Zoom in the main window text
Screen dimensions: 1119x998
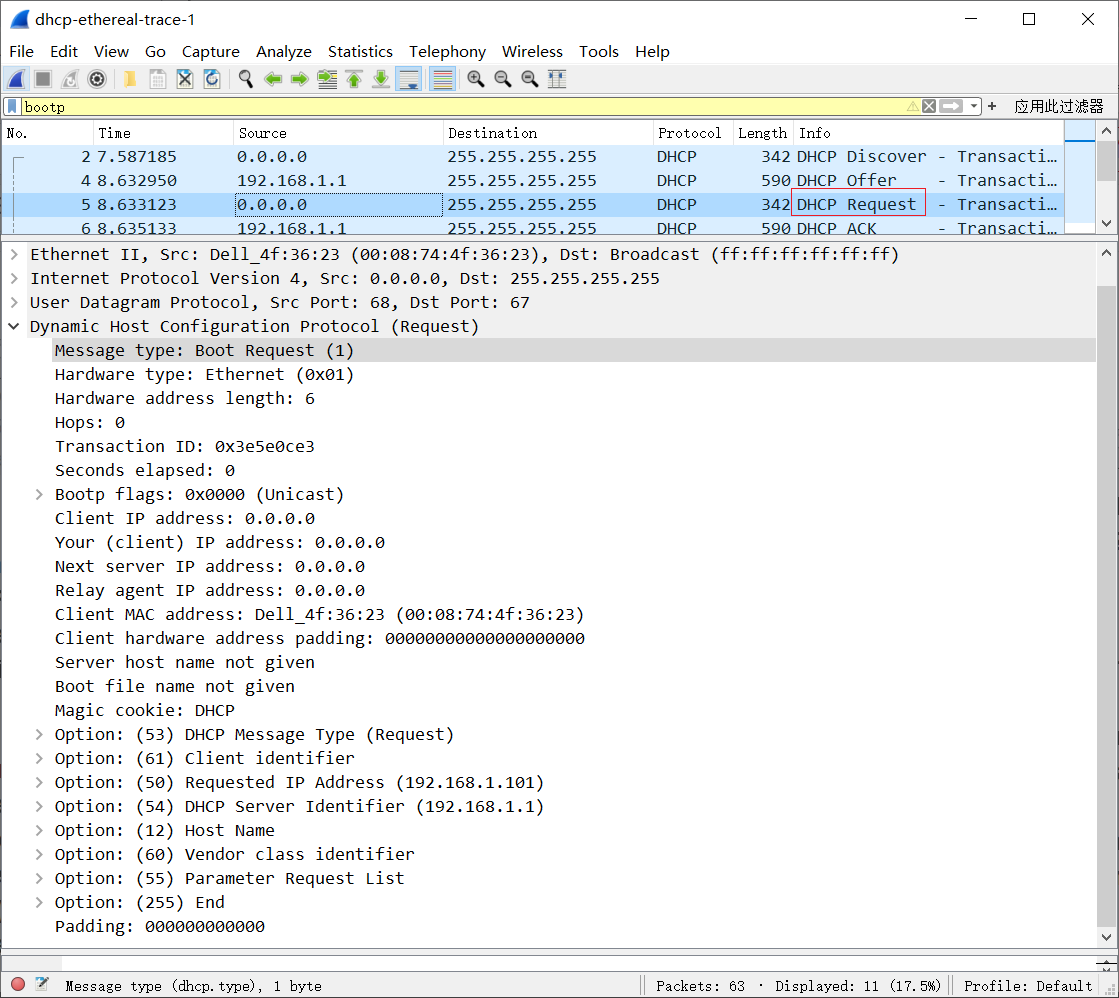475,79
